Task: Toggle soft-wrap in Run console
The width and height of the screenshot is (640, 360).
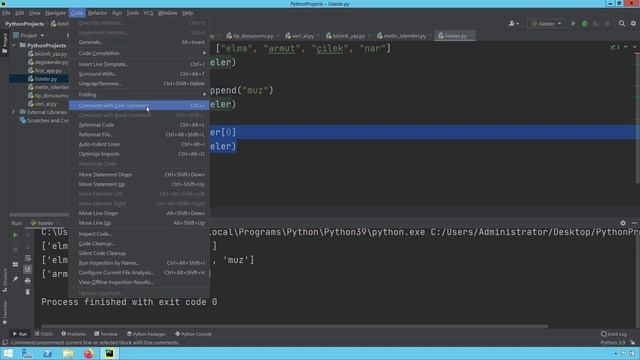Action: 28,258
